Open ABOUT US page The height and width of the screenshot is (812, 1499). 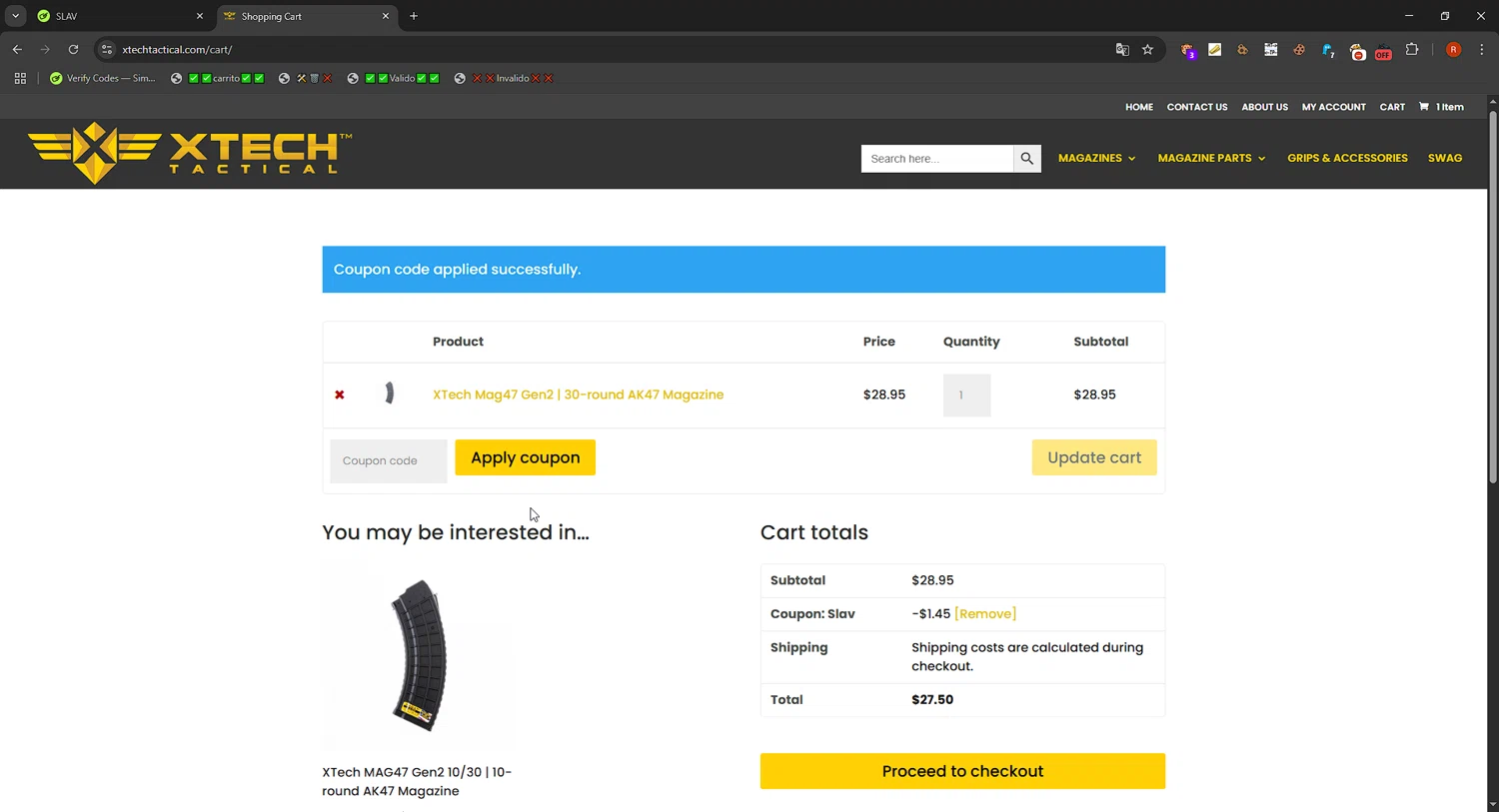[x=1265, y=107]
